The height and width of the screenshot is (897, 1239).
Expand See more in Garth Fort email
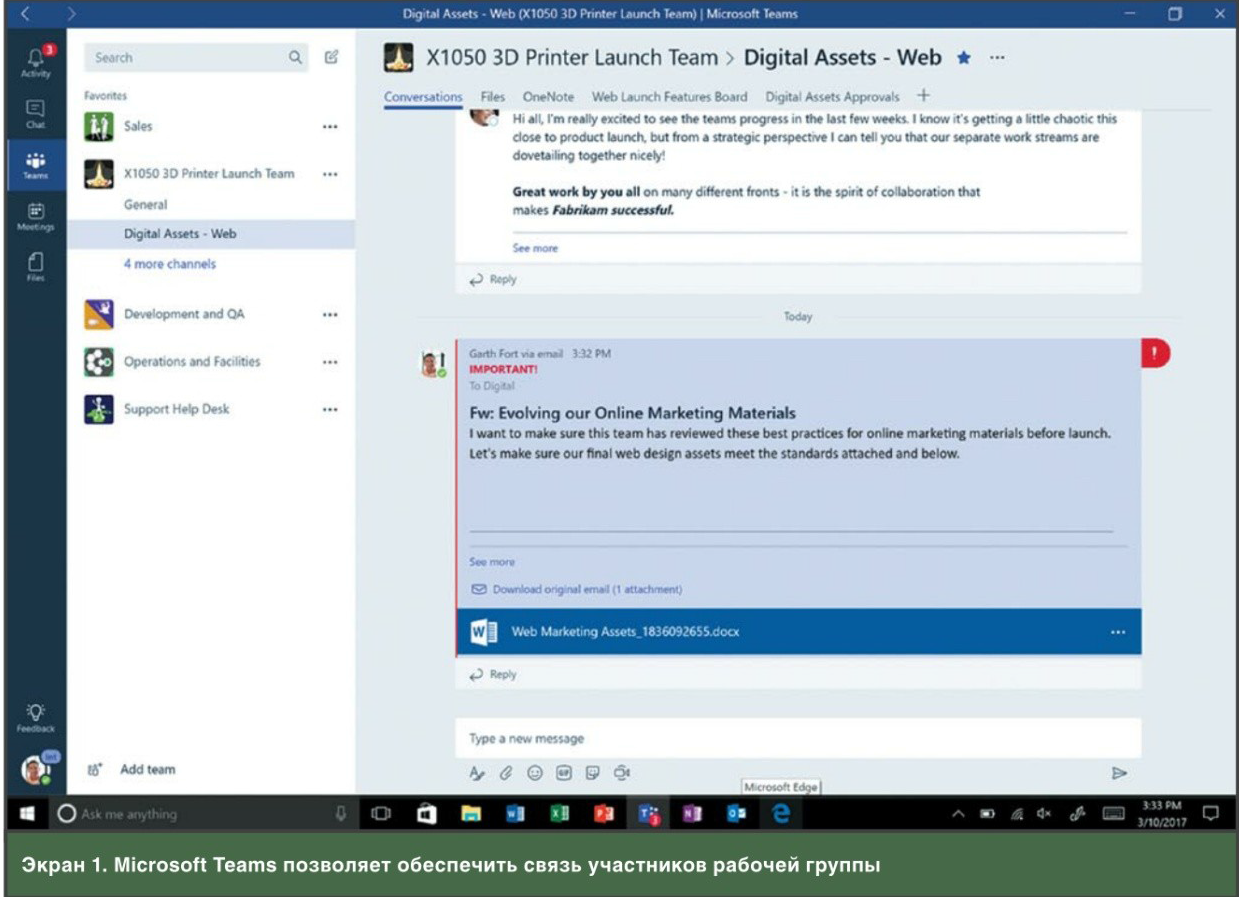(492, 562)
